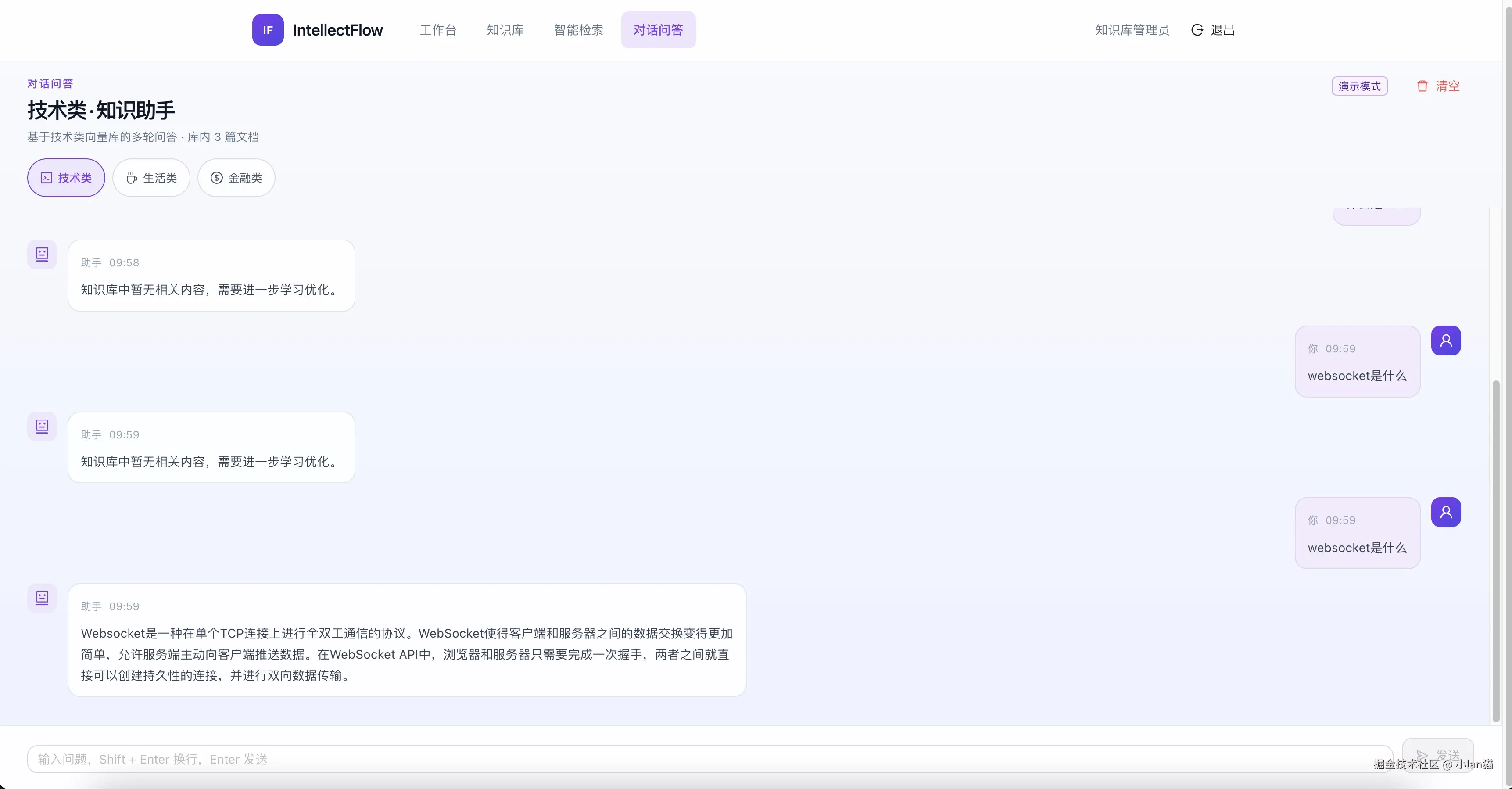The width and height of the screenshot is (1512, 789).
Task: Click the terminal icon in 技术类
Action: click(47, 178)
